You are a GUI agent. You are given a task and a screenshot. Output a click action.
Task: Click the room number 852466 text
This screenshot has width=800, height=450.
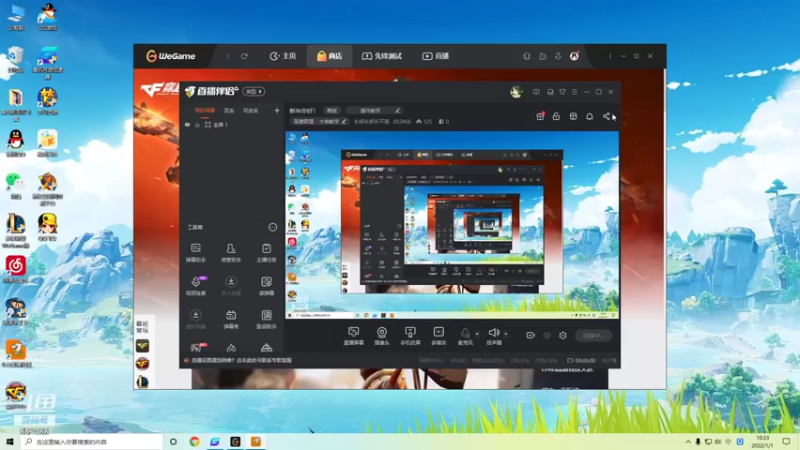pyautogui.click(x=402, y=121)
